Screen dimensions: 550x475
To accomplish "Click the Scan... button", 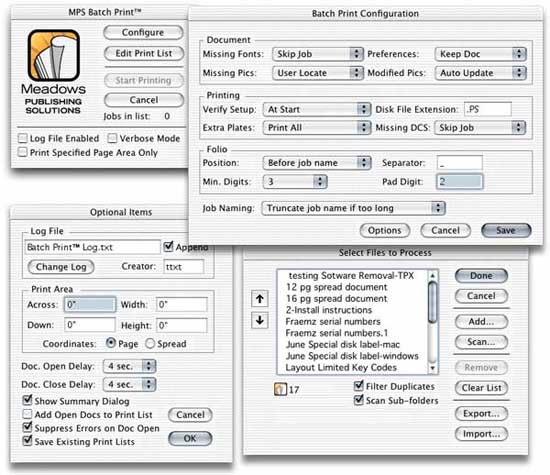I will coord(481,342).
